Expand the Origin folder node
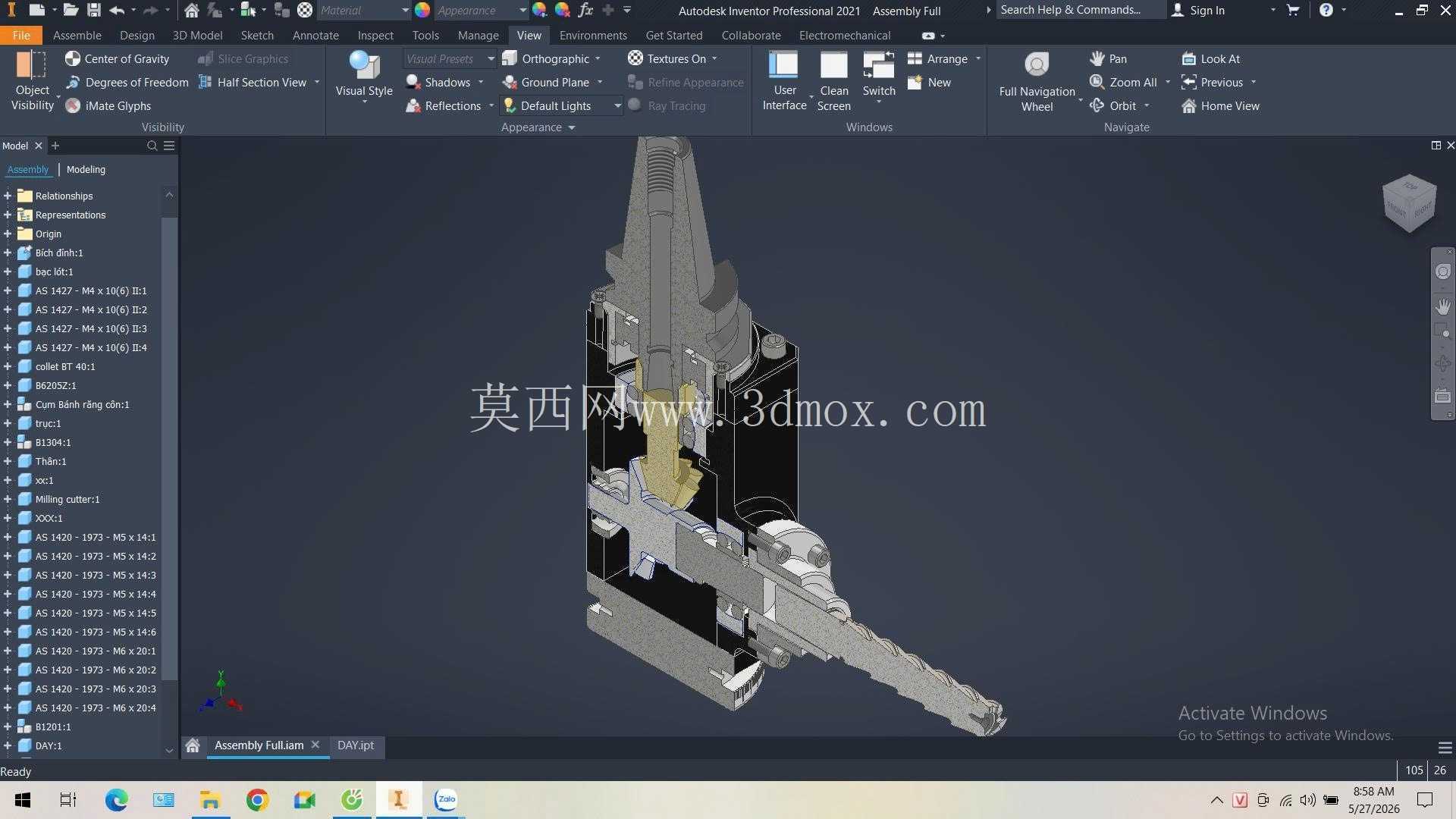This screenshot has width=1456, height=819. tap(8, 234)
